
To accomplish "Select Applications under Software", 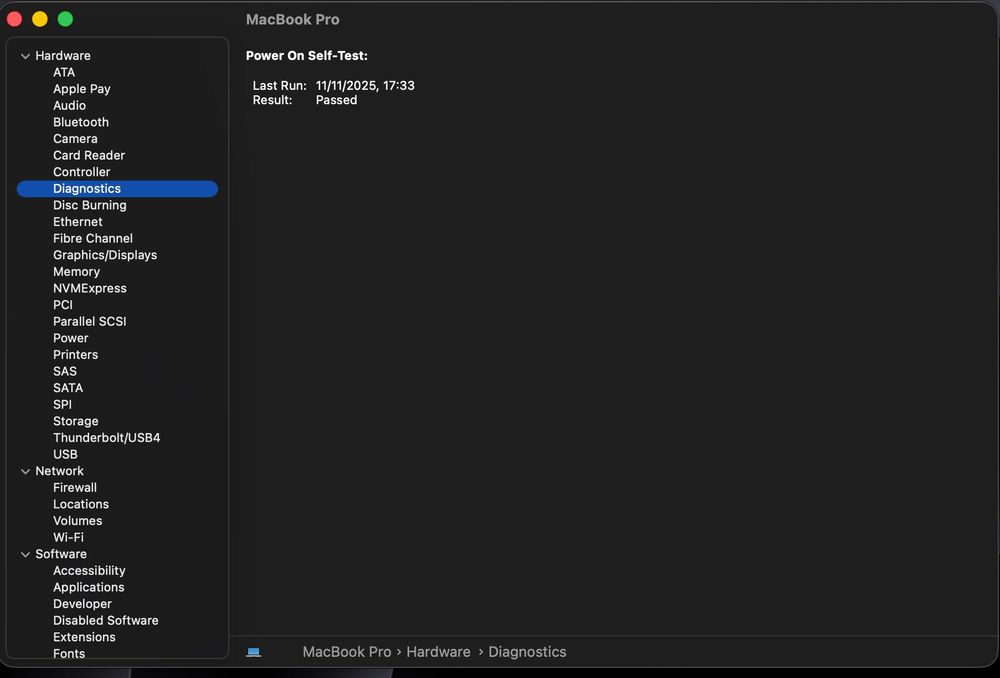I will [x=89, y=587].
